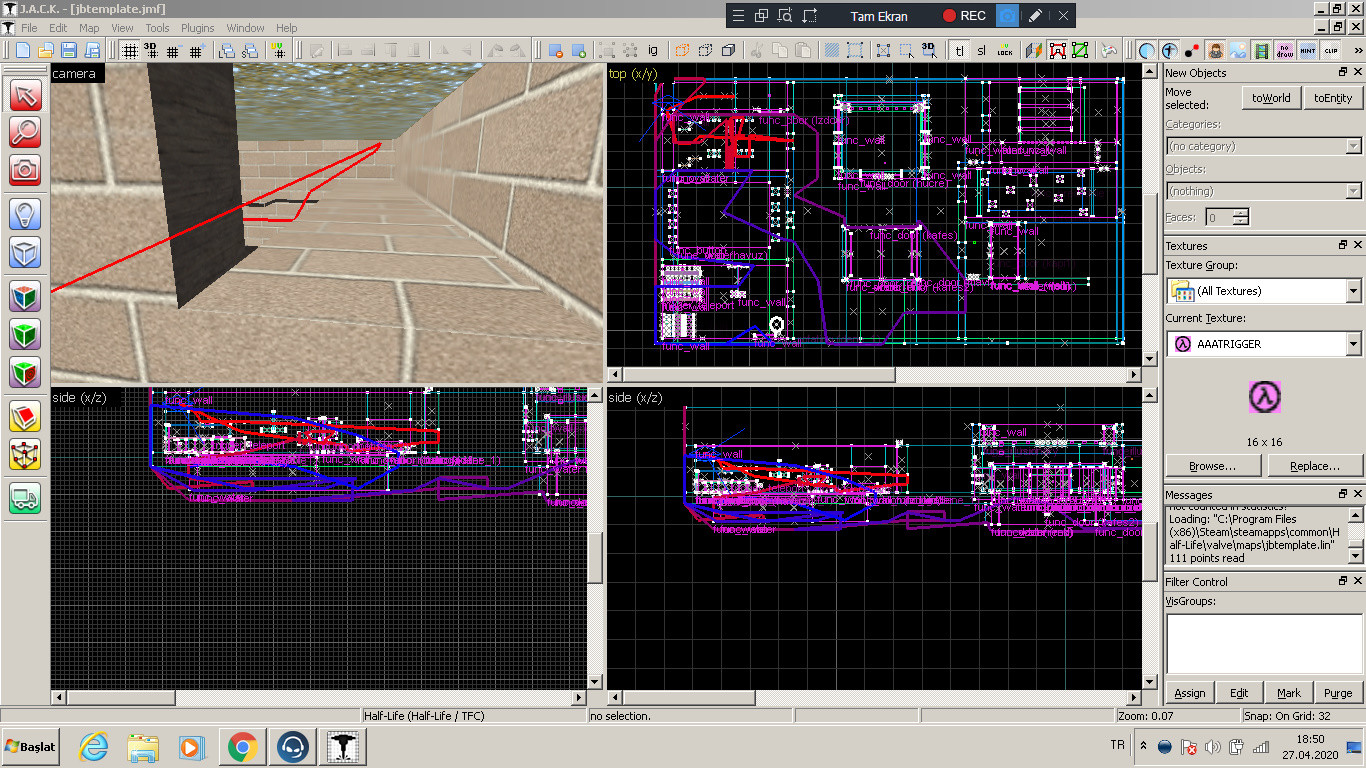Viewport: 1366px width, 768px height.
Task: Click the ig ignore groups button
Action: click(653, 50)
